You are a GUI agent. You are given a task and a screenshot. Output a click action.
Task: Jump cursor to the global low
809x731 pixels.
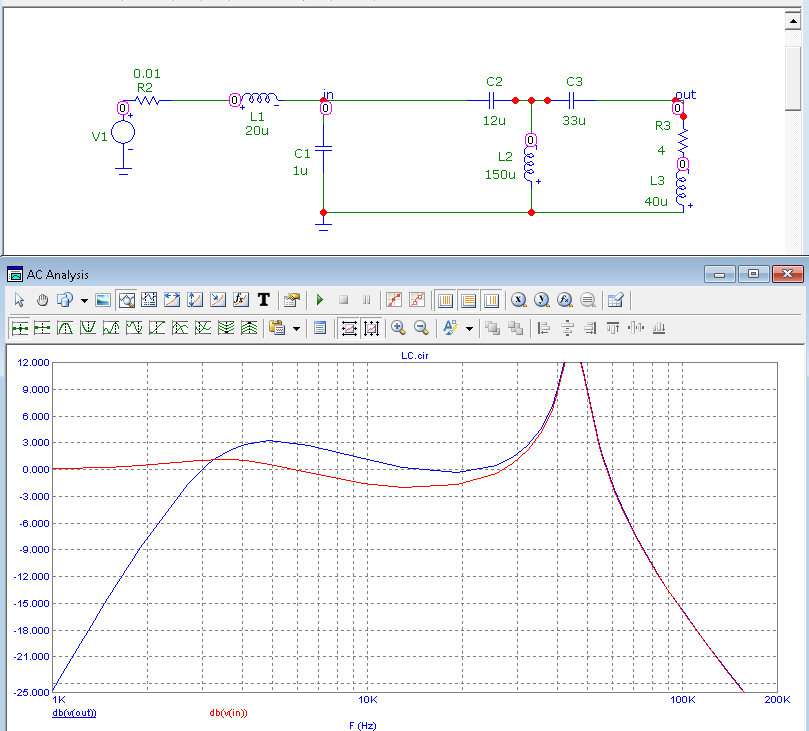click(x=203, y=328)
